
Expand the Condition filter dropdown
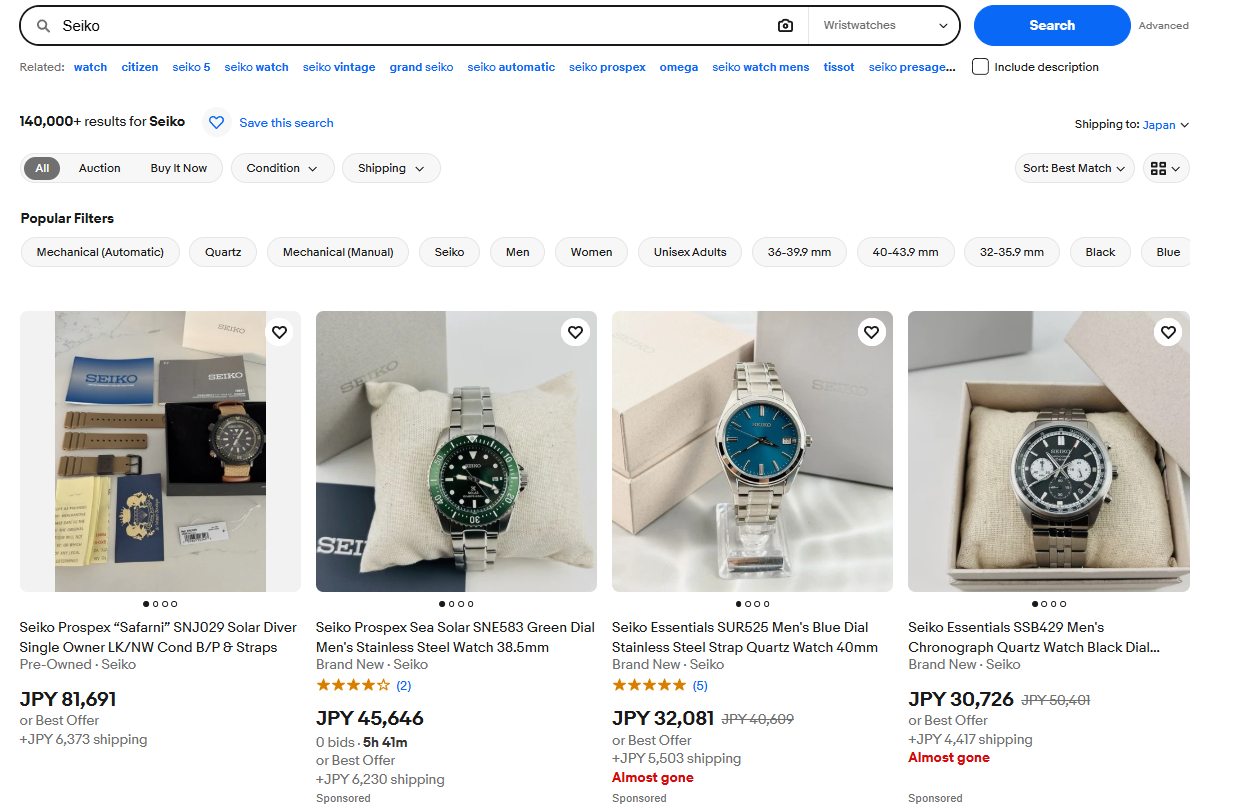point(282,168)
